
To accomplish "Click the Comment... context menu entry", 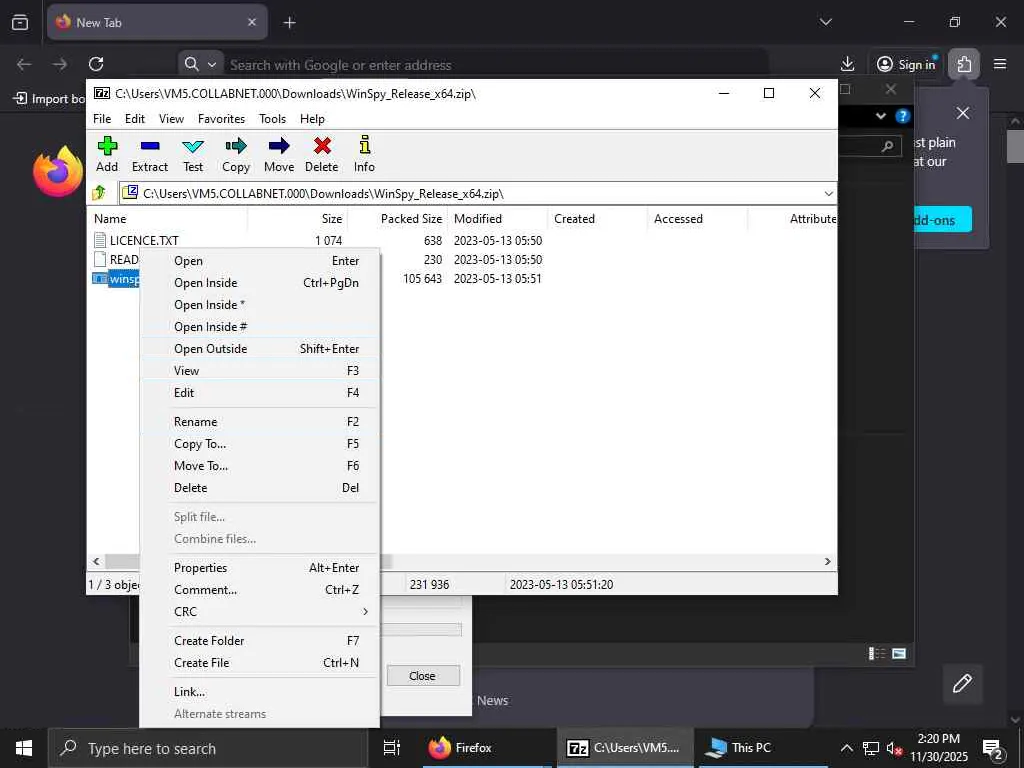I will click(x=259, y=590).
